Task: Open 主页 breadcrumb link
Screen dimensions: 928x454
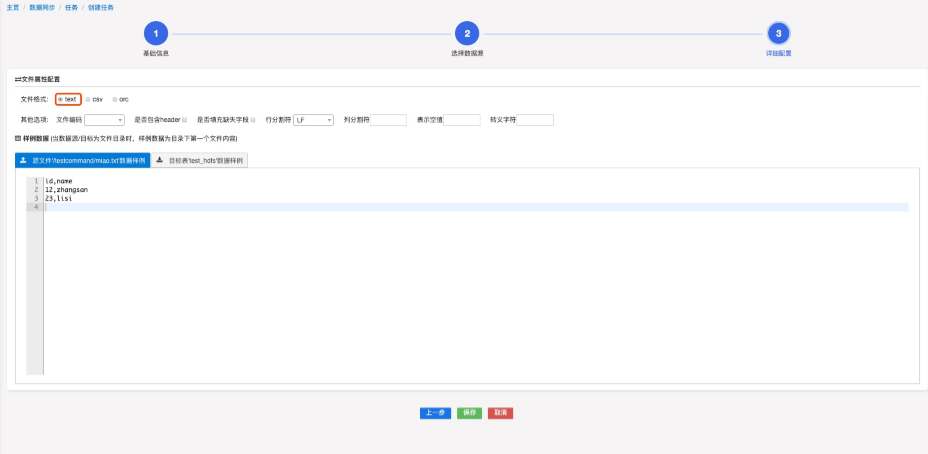Action: 13,7
